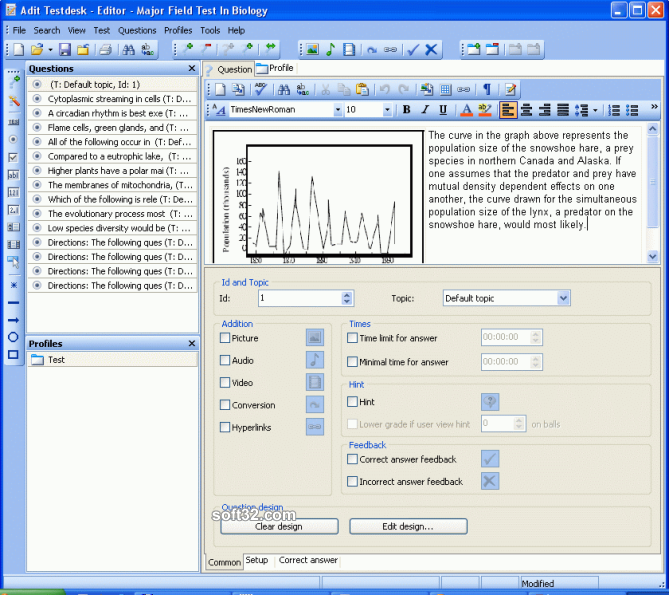Image resolution: width=669 pixels, height=595 pixels.
Task: Open the Open-file dropdown arrow
Action: [x=50, y=49]
